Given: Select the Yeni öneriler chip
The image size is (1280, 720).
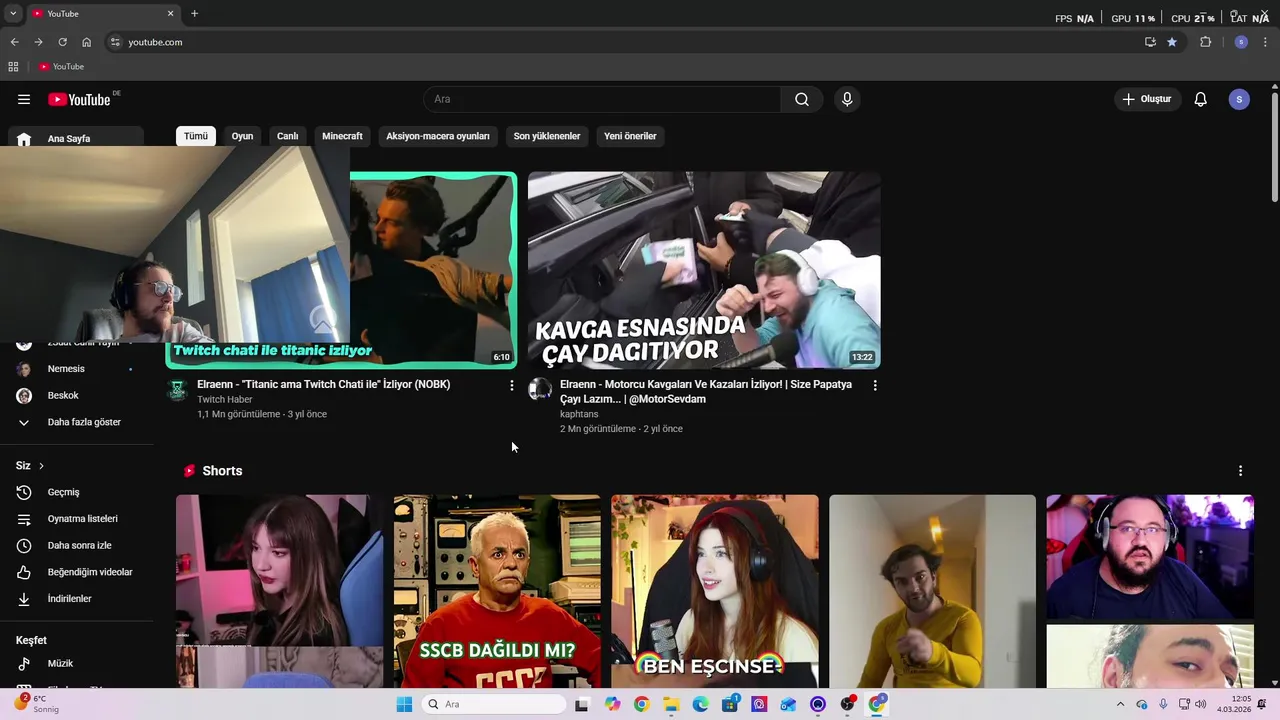Looking at the screenshot, I should click(630, 136).
